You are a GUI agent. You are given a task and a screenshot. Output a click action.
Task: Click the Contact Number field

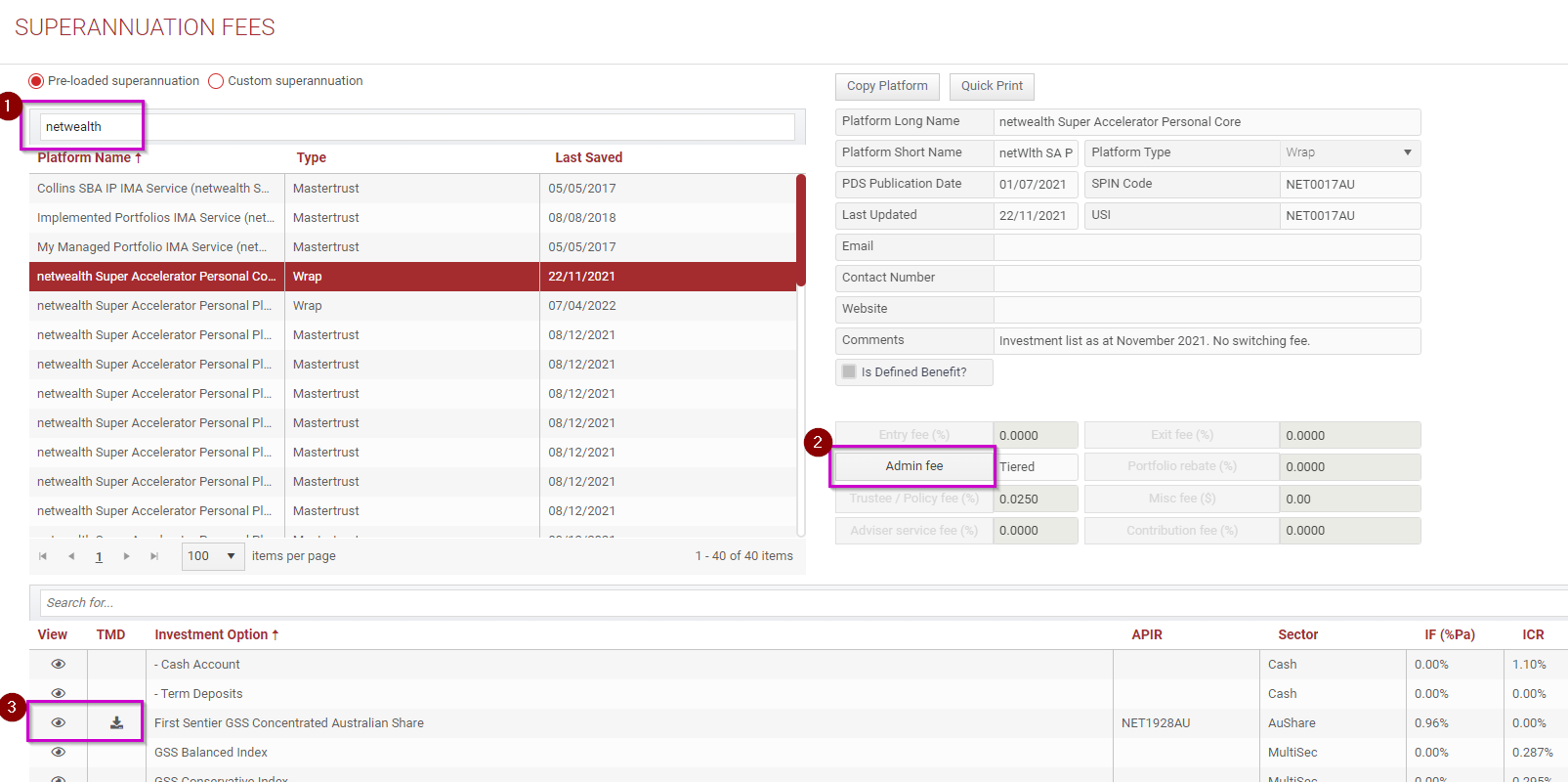coord(1208,279)
